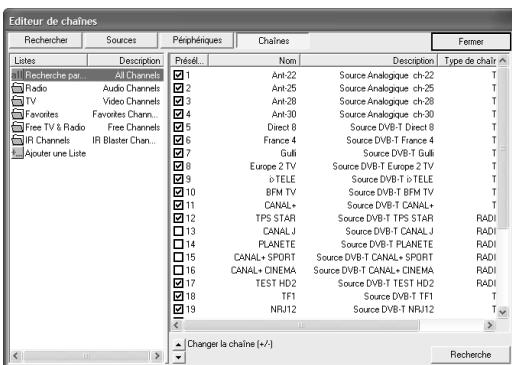Click 'Source DVB-T PLANETE' description
Screen dimensions: 512x365
tap(387, 244)
